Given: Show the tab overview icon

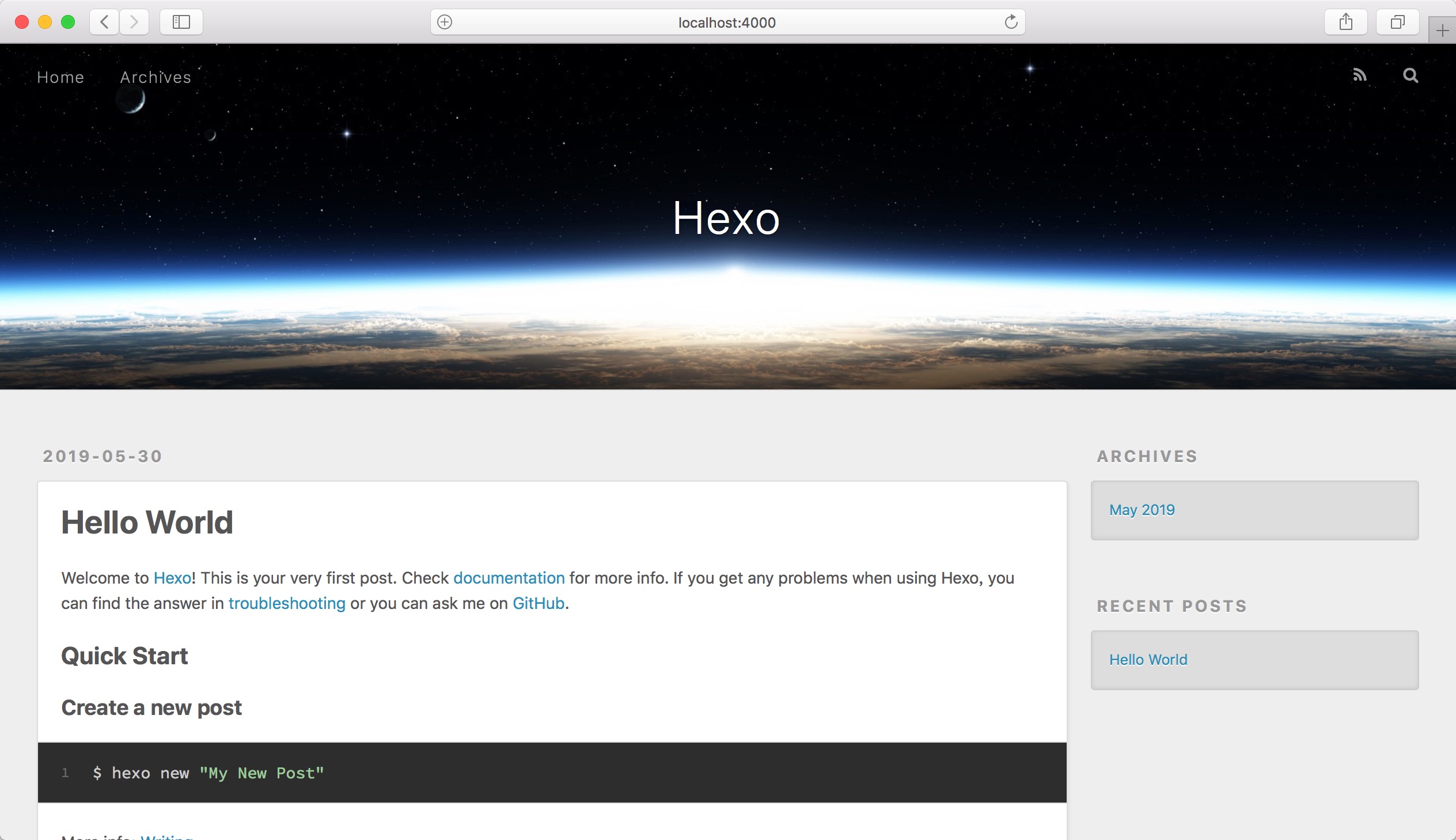Looking at the screenshot, I should 1398,22.
